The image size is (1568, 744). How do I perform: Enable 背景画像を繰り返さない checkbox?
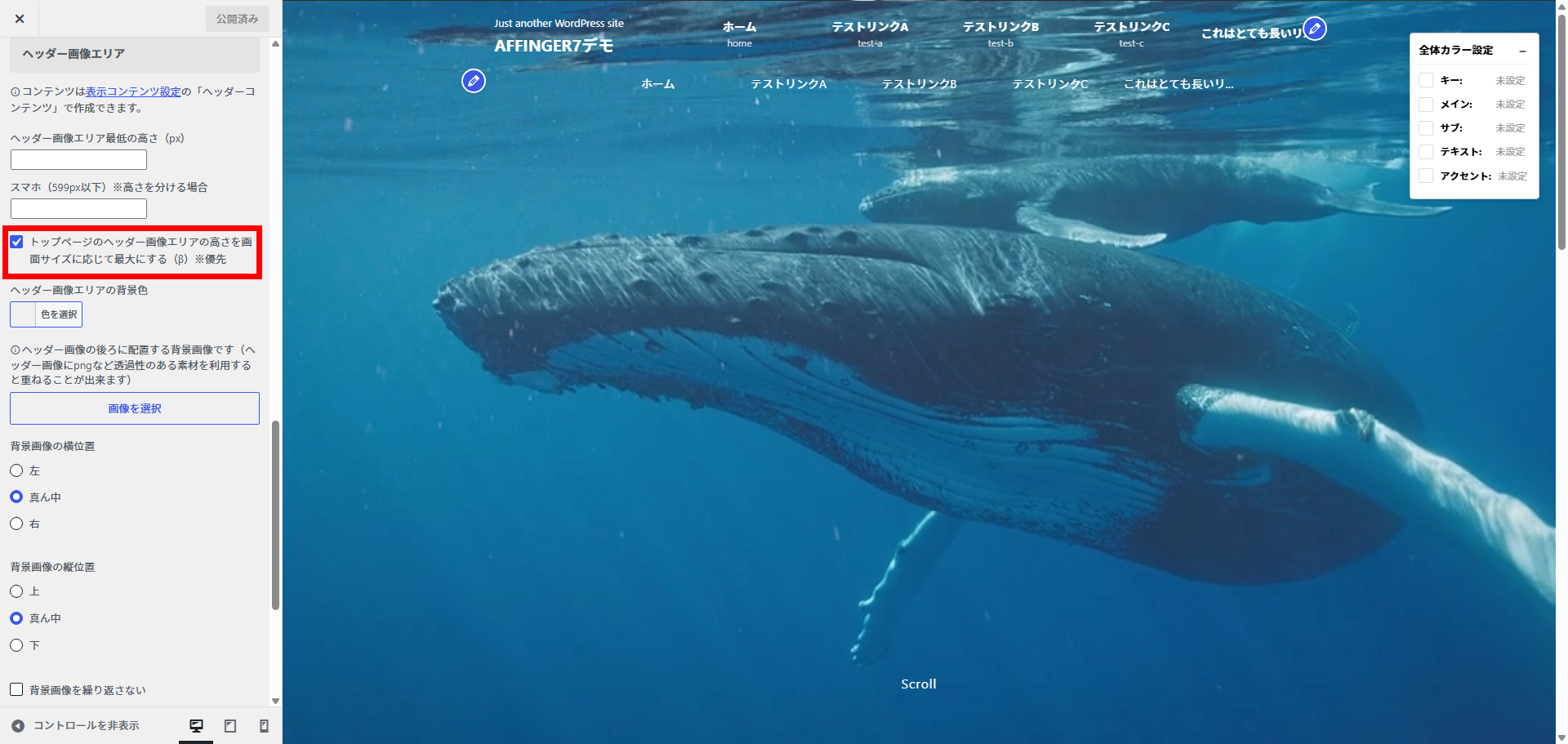(16, 689)
